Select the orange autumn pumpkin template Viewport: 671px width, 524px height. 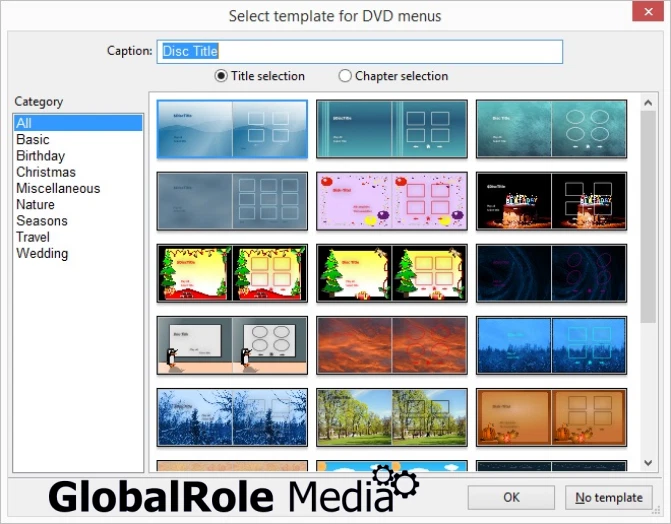pyautogui.click(x=551, y=417)
